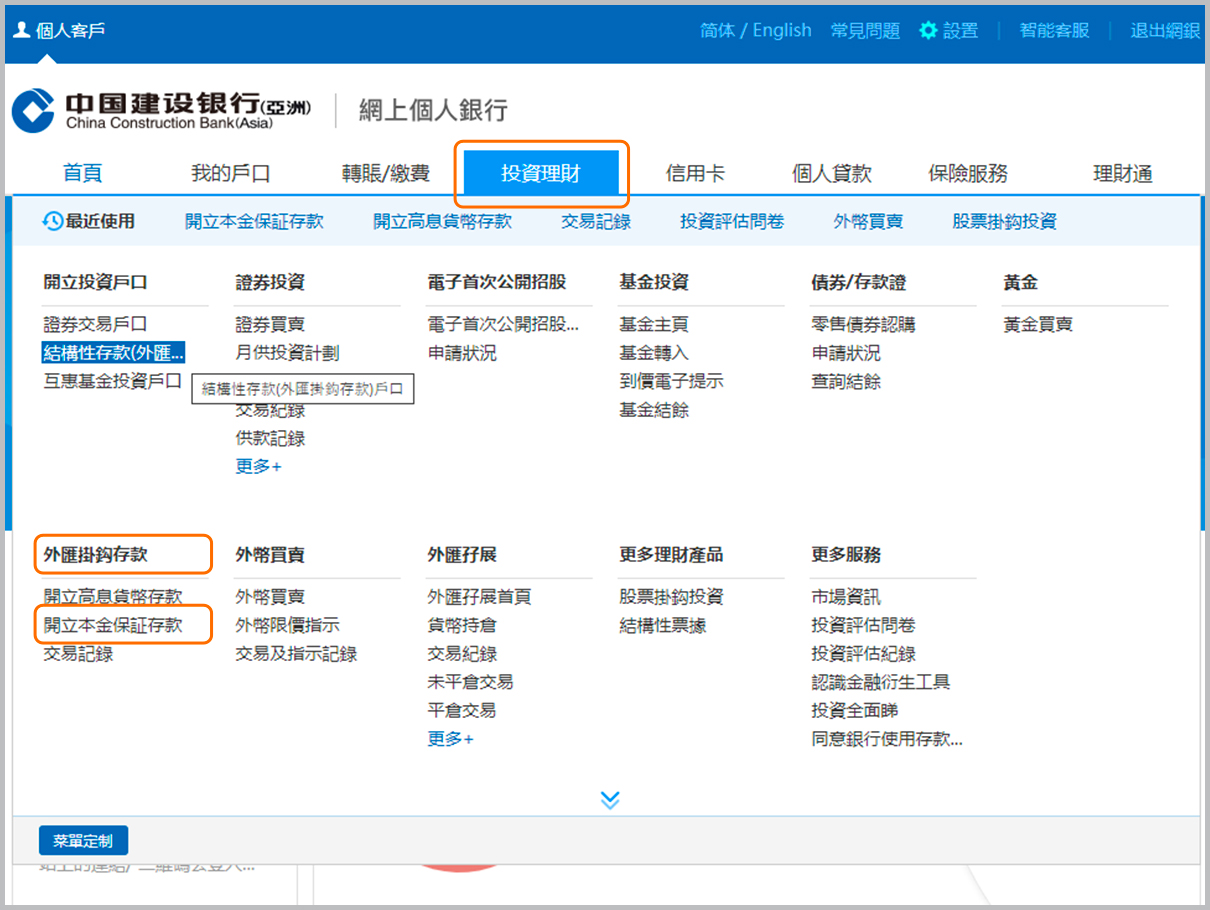The height and width of the screenshot is (910, 1210).
Task: Open 開立高息貨幣存款 in the recently used bar
Action: (x=442, y=221)
